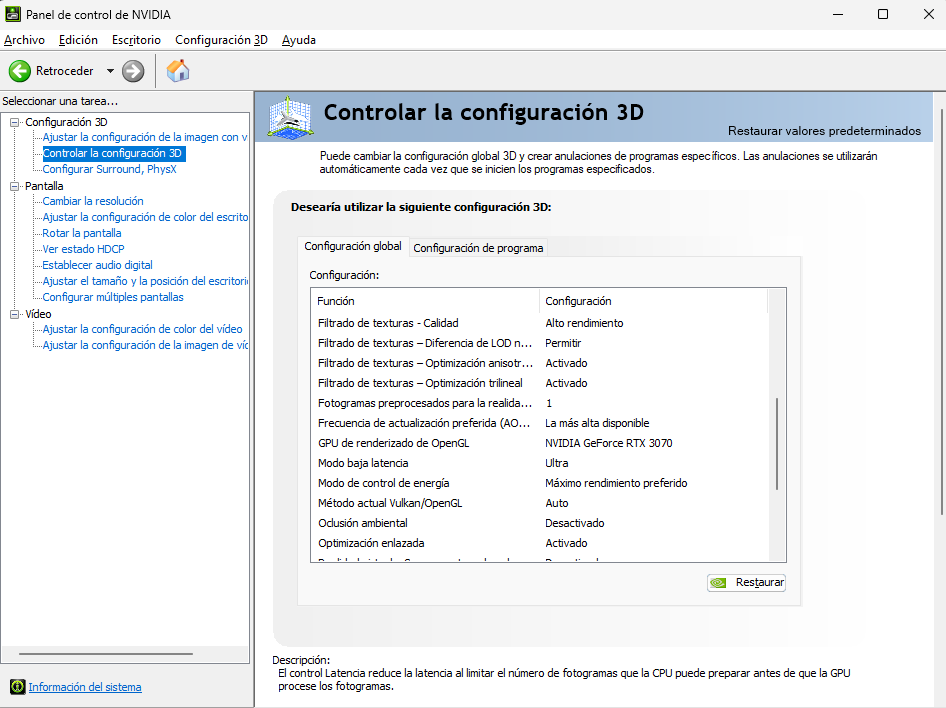The width and height of the screenshot is (946, 708).
Task: Select Oclusión ambiental row
Action: pyautogui.click(x=540, y=523)
